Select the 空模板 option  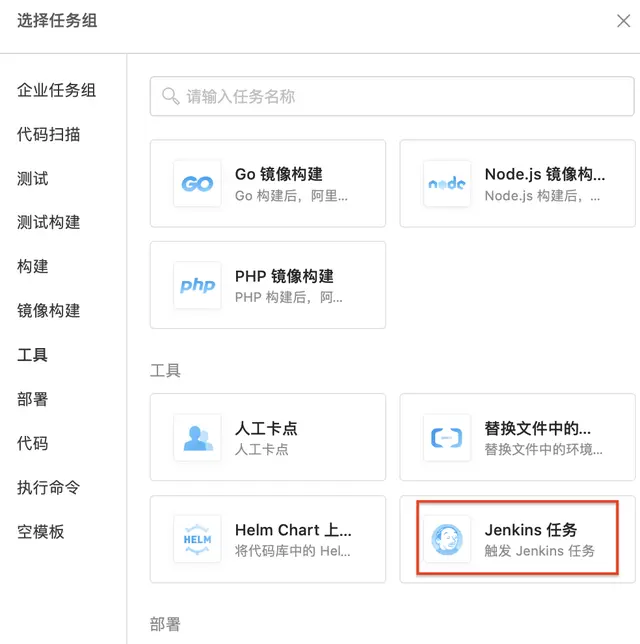(40, 532)
